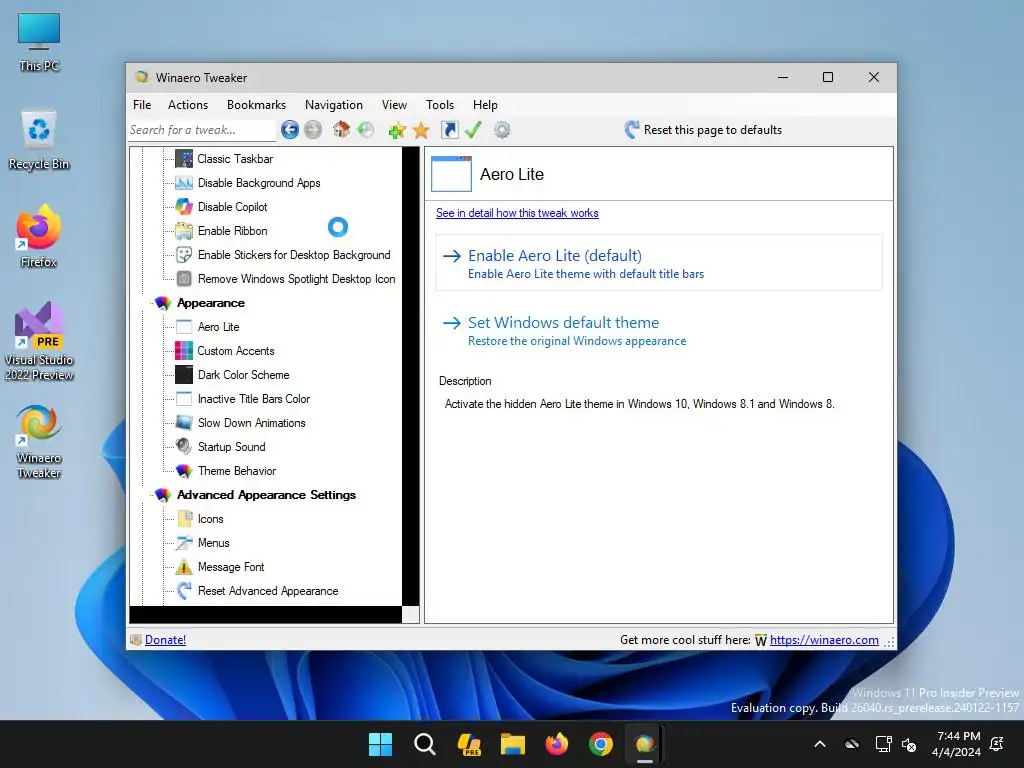Click the tree panel vertical scrollbar
This screenshot has width=1024, height=768.
point(411,376)
